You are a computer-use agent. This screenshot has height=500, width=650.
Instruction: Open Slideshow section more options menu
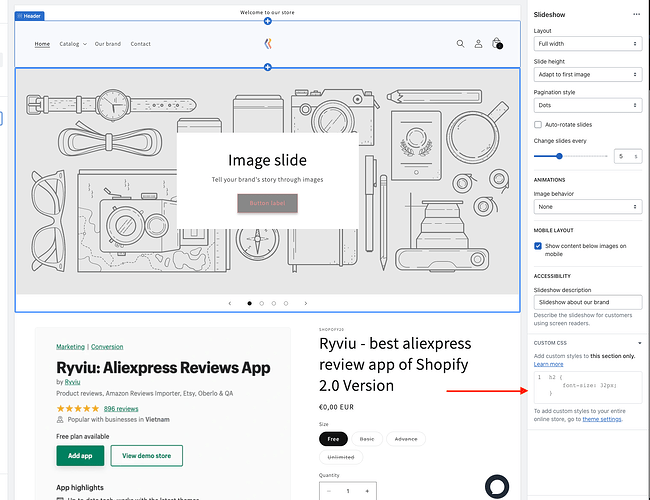(637, 15)
